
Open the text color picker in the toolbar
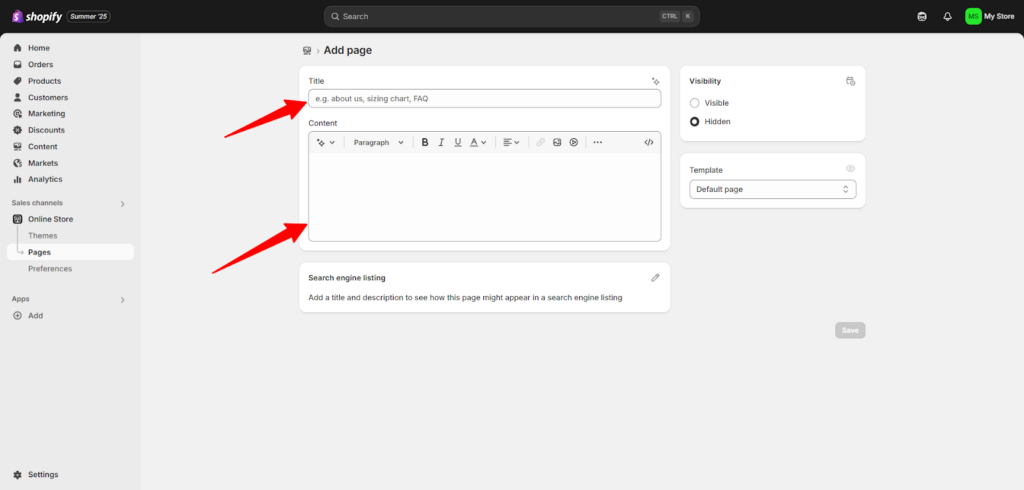coord(478,143)
